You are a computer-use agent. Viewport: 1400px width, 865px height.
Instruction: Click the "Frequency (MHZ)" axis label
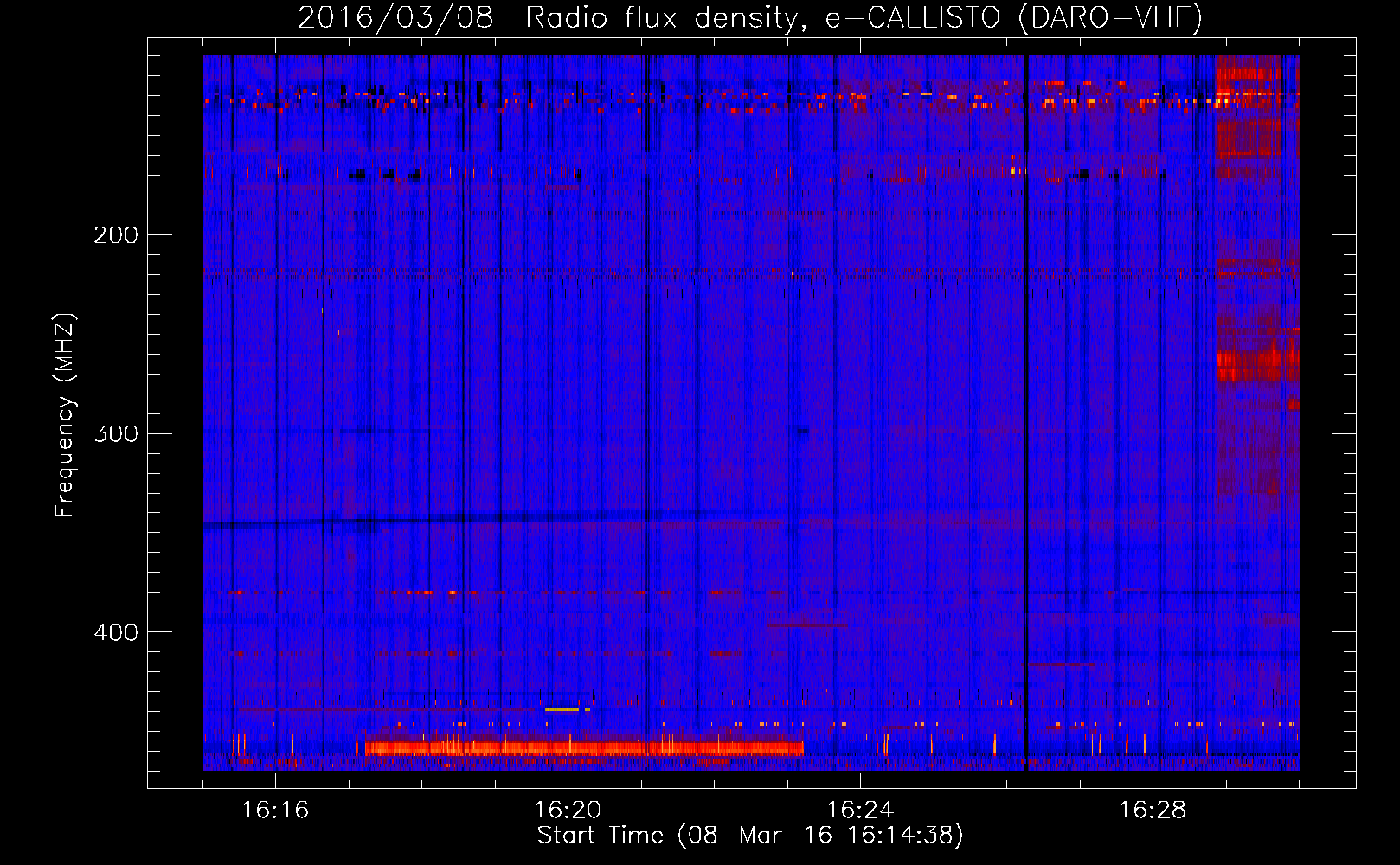(66, 415)
